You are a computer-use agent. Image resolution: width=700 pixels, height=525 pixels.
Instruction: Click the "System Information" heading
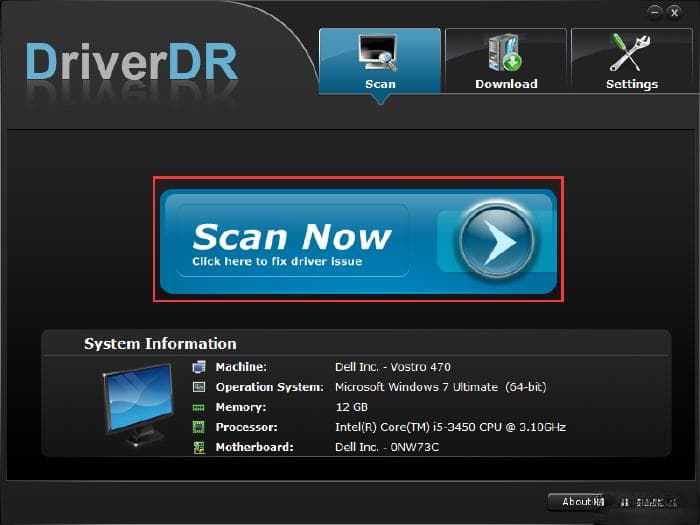160,344
